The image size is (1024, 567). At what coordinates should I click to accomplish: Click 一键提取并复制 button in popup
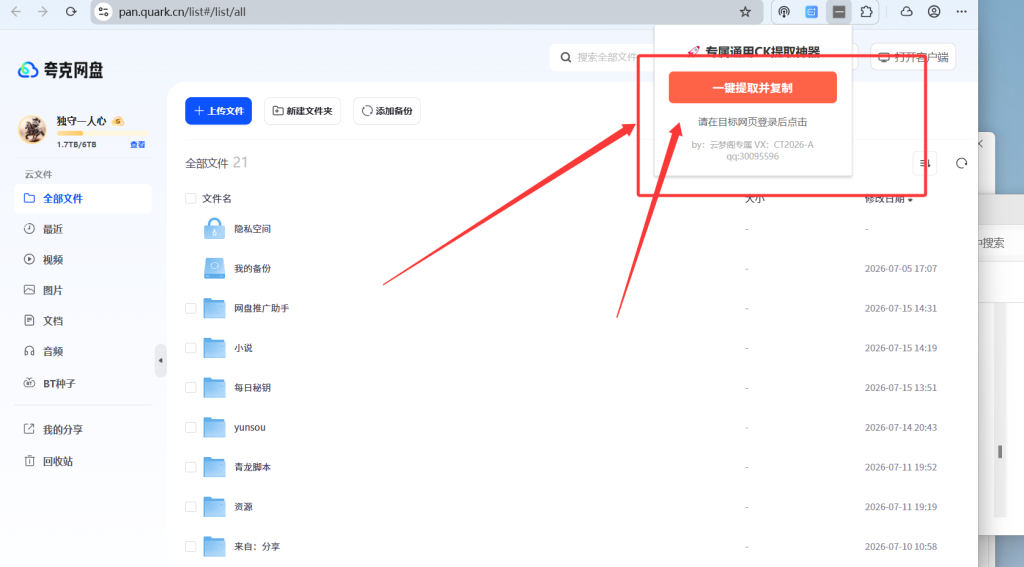pos(752,88)
